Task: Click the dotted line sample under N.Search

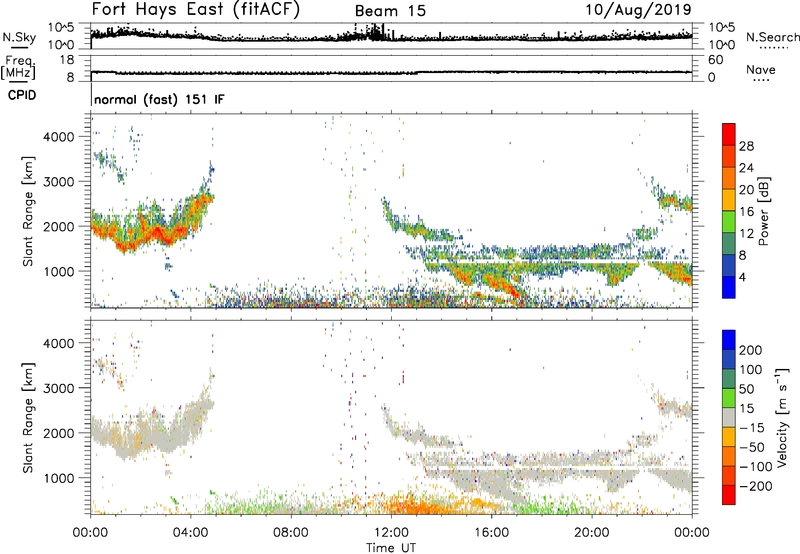Action: tap(774, 47)
